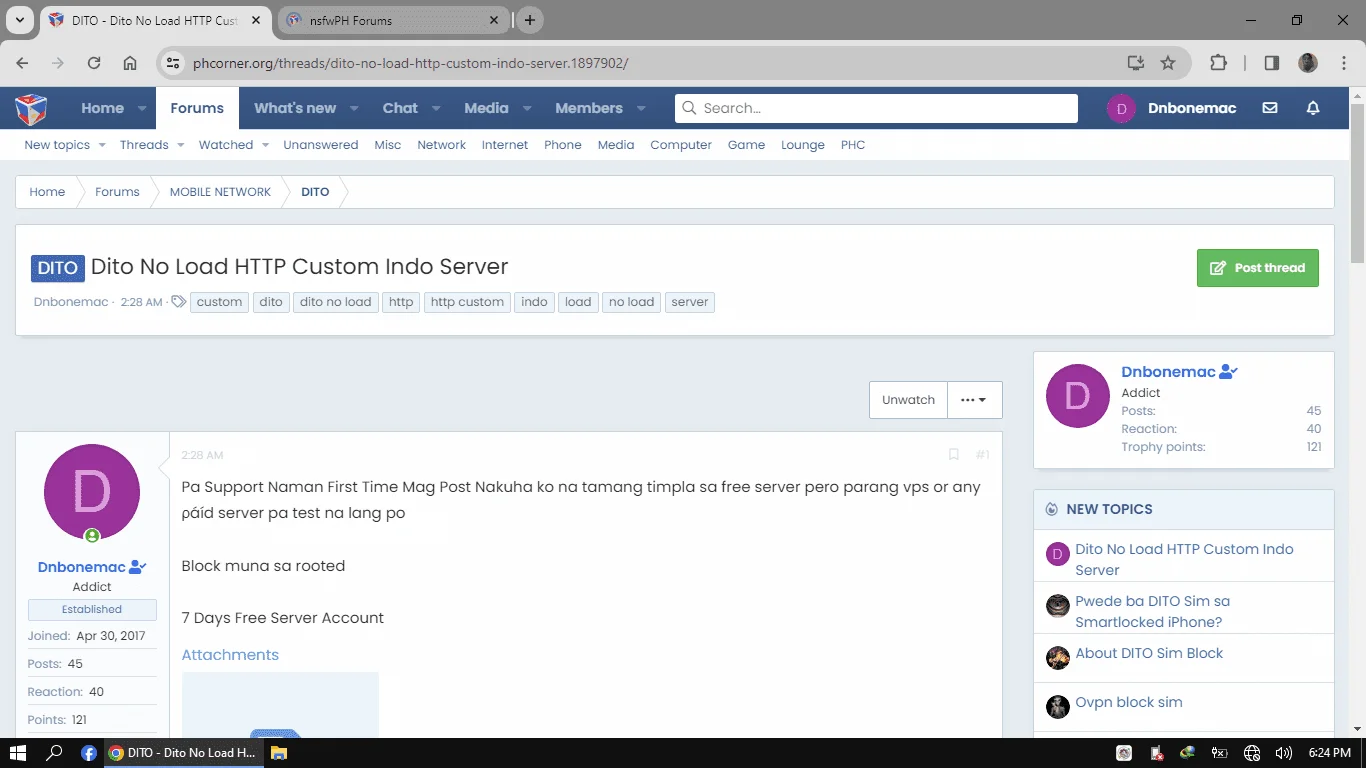Open the 'http custom' tag
Screen dimensions: 1366x768
(x=467, y=302)
